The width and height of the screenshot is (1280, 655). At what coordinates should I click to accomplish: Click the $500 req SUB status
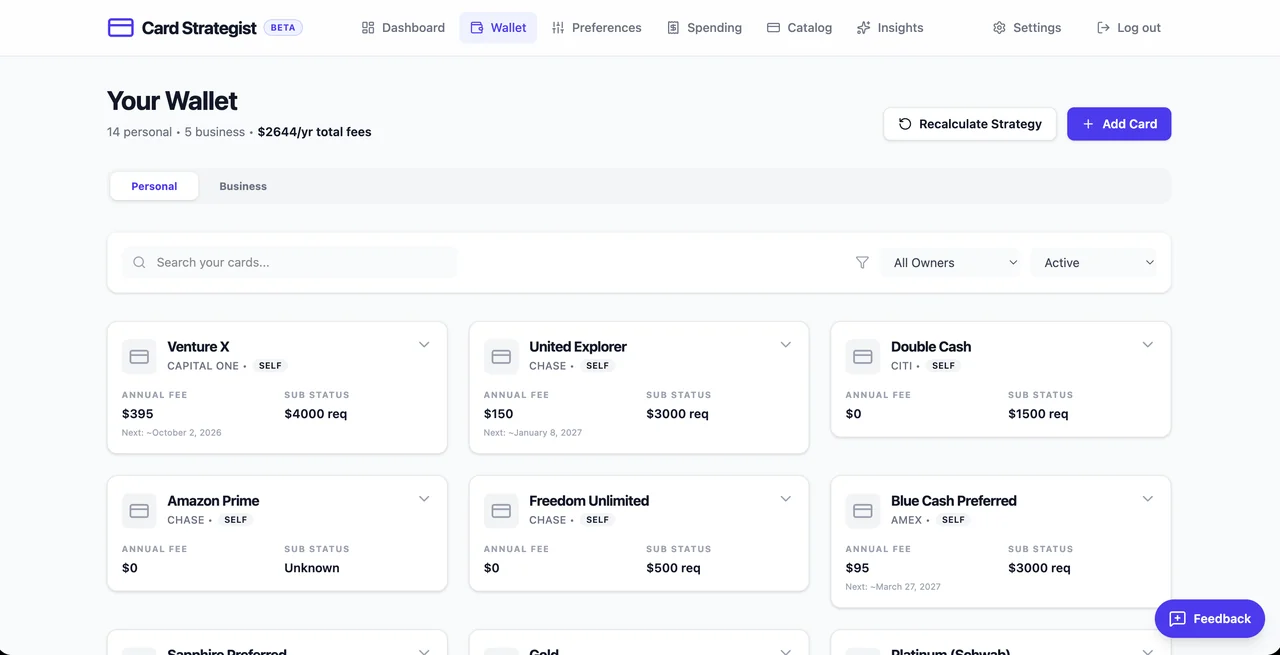pos(673,568)
